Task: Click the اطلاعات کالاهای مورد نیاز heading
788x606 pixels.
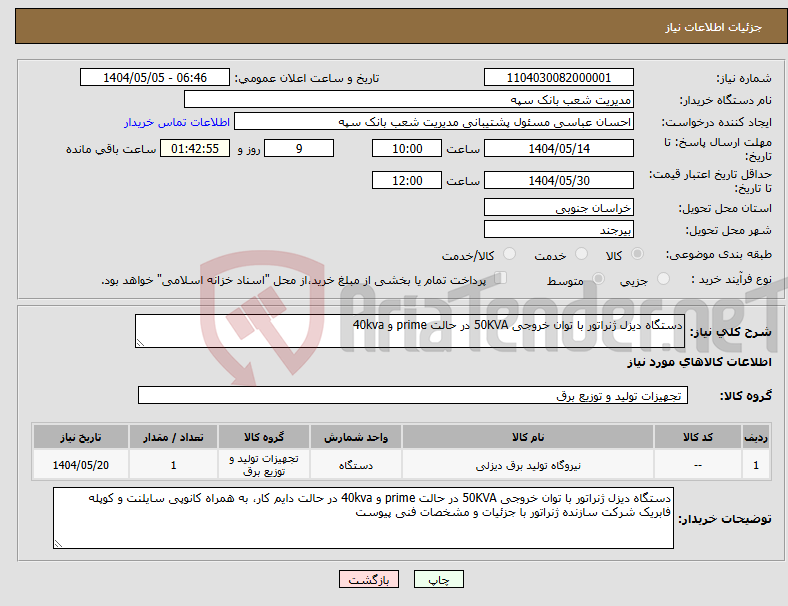Action: pos(699,362)
